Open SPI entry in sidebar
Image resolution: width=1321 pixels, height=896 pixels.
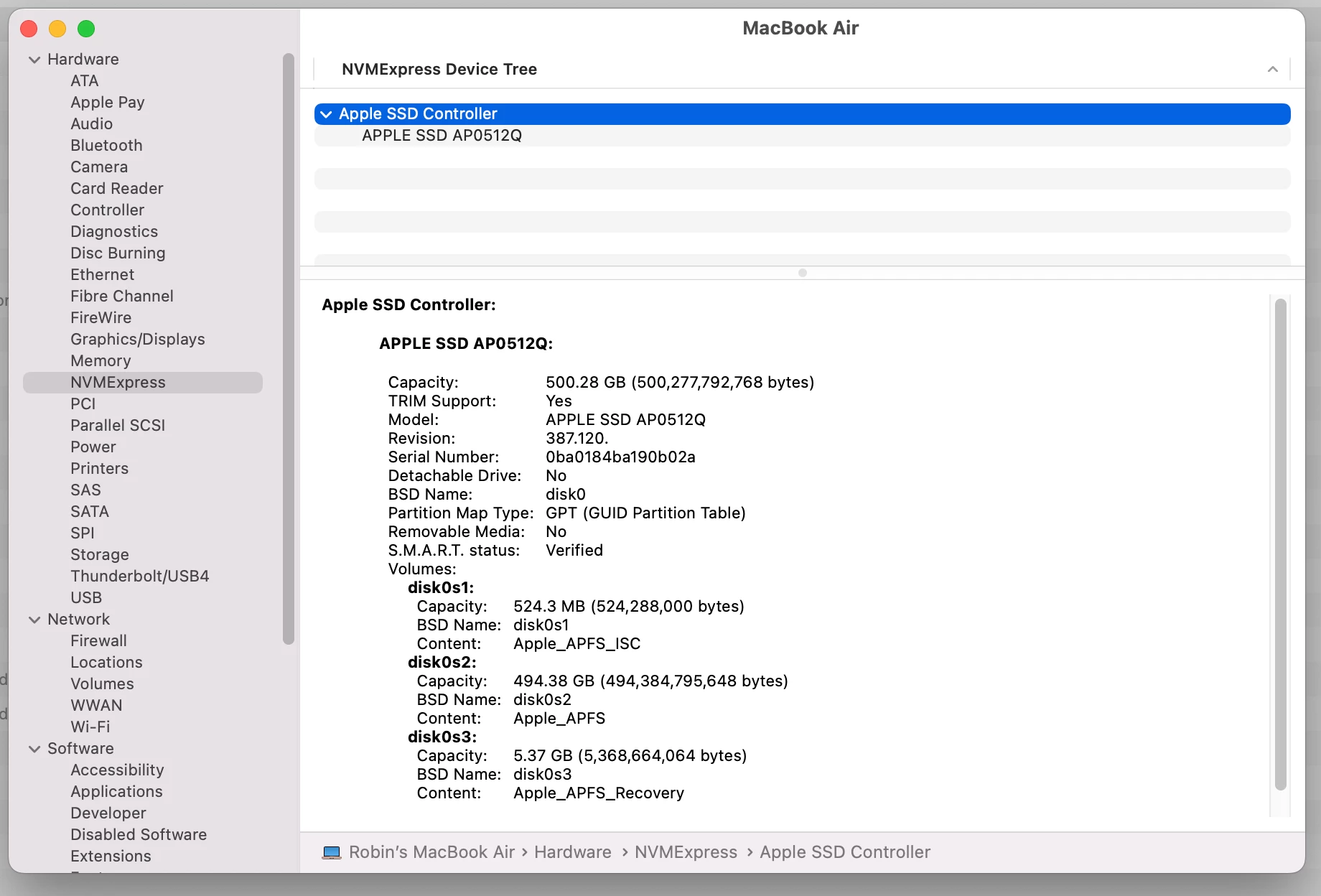point(83,533)
